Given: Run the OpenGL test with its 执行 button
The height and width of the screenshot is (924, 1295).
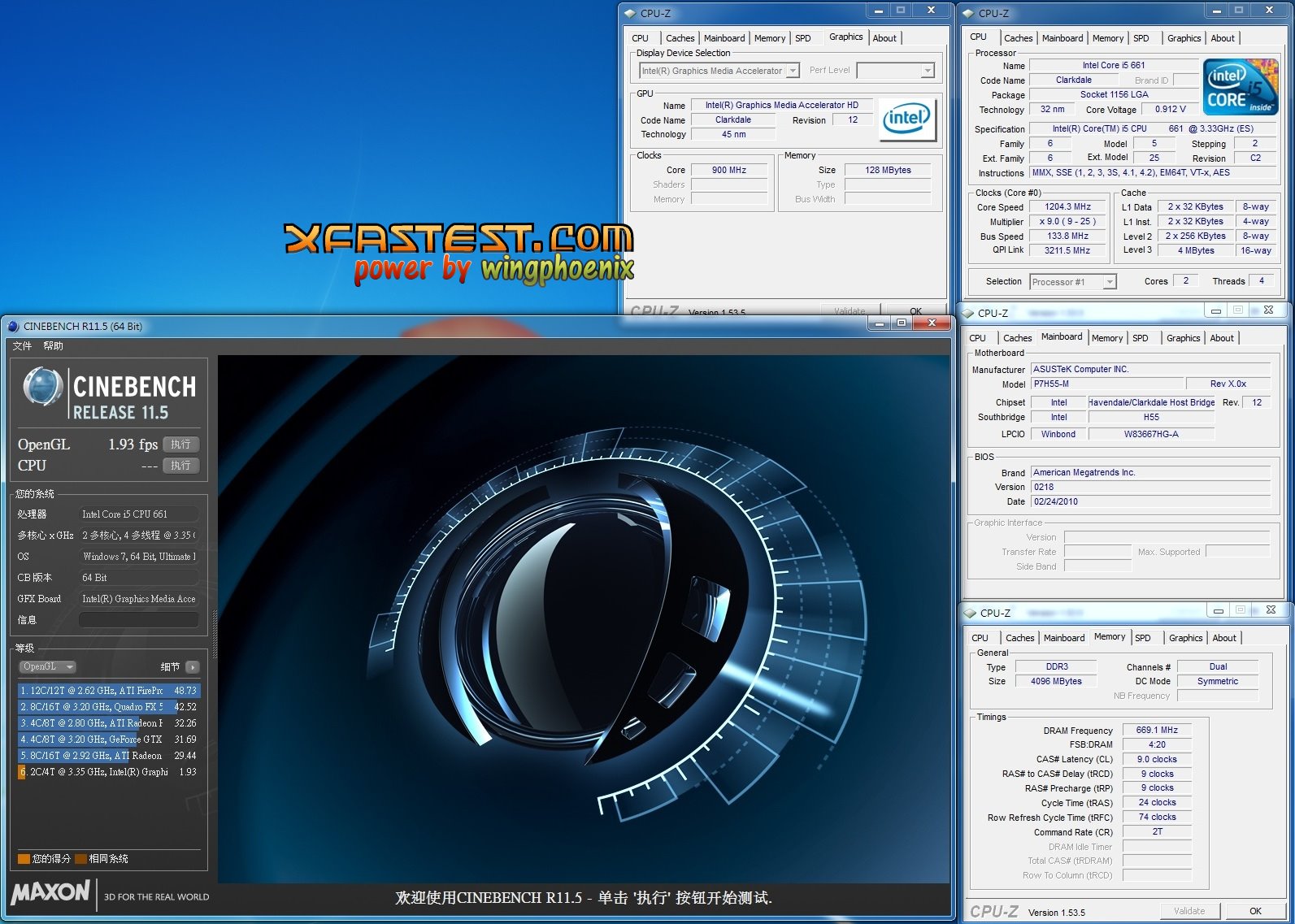Looking at the screenshot, I should (x=181, y=445).
